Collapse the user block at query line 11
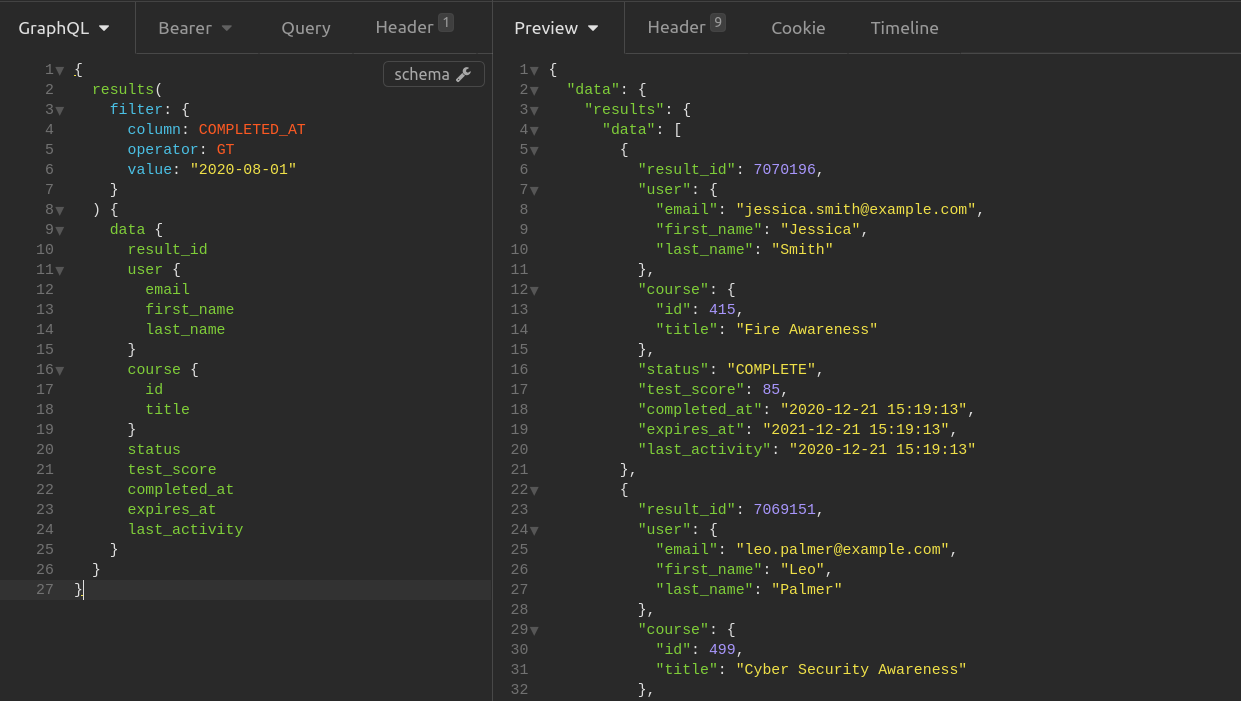Screen dimensions: 1241x701 60,270
